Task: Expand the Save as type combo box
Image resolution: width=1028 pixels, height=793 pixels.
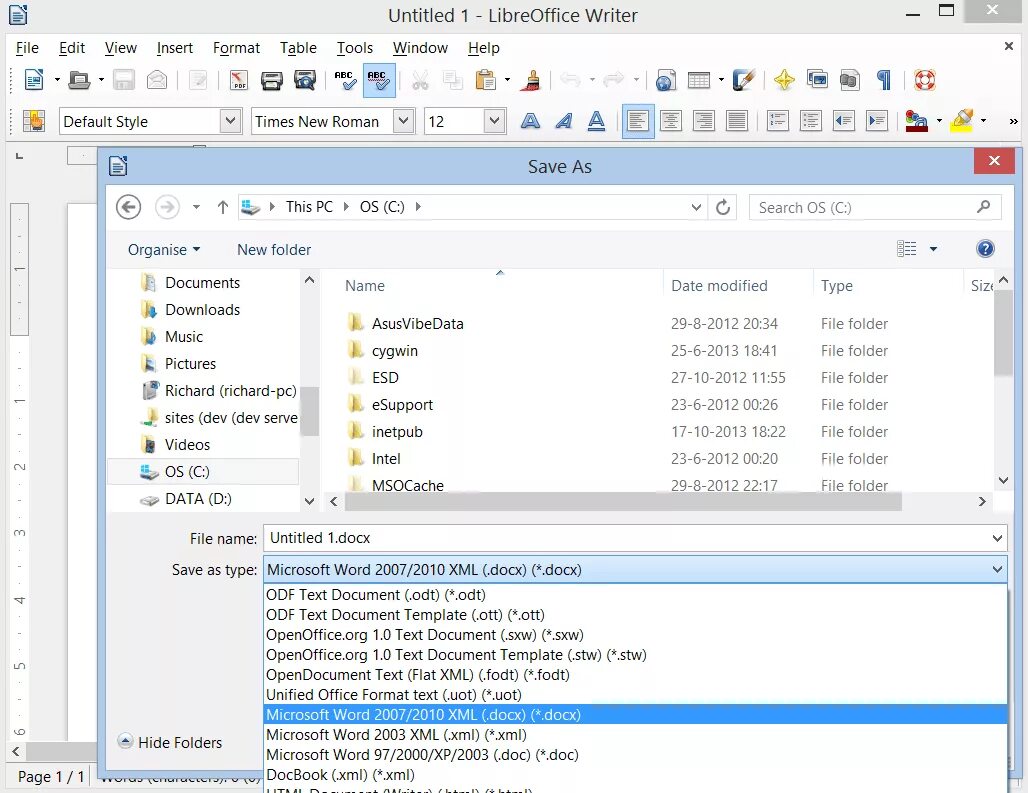Action: pos(635,570)
